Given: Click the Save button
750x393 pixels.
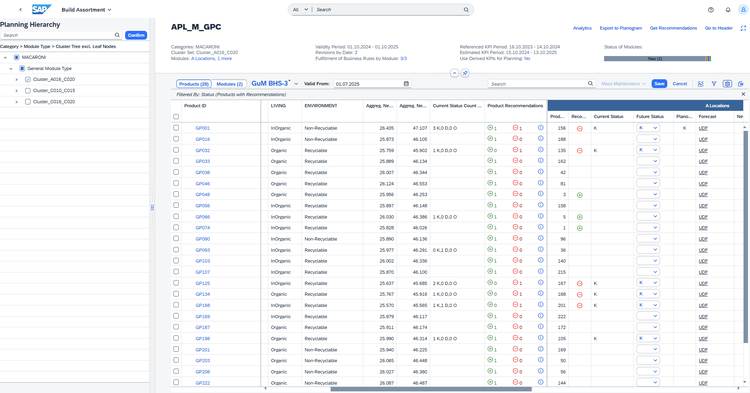Looking at the screenshot, I should coord(659,84).
